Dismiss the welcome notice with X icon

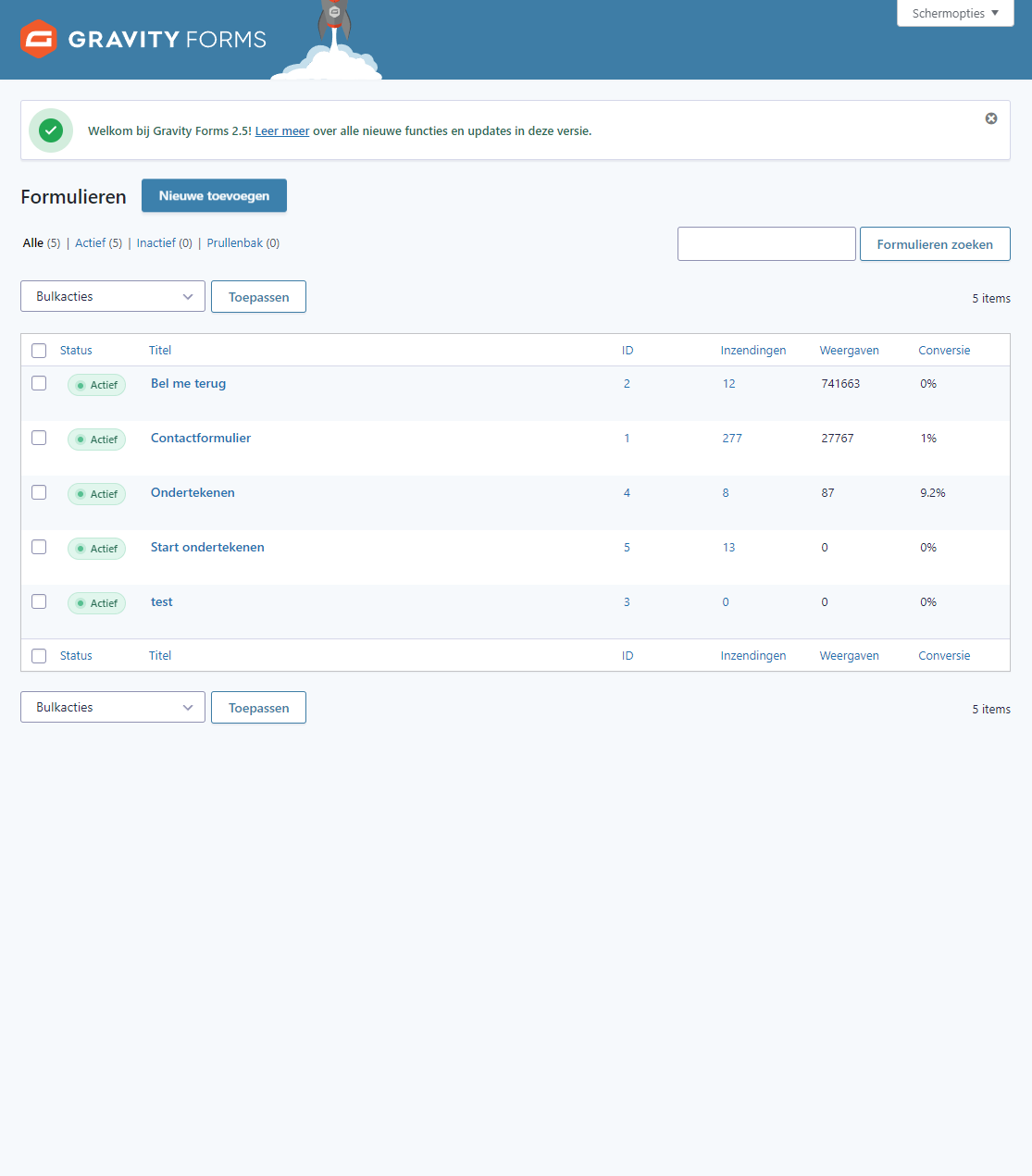pos(990,118)
